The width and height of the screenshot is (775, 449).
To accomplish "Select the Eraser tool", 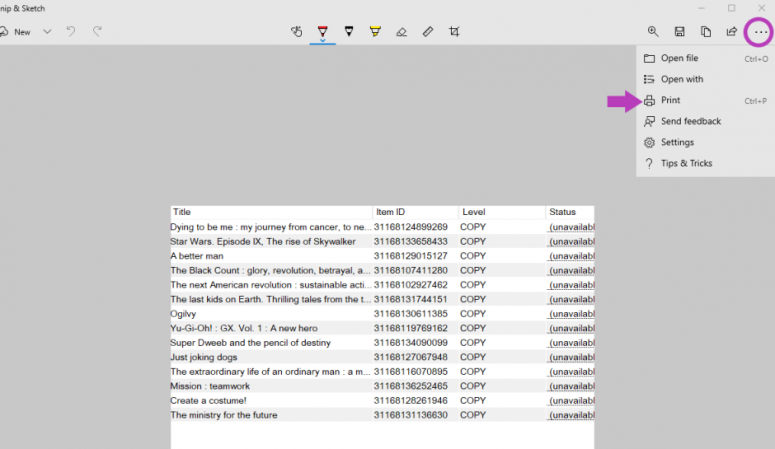I will point(401,32).
